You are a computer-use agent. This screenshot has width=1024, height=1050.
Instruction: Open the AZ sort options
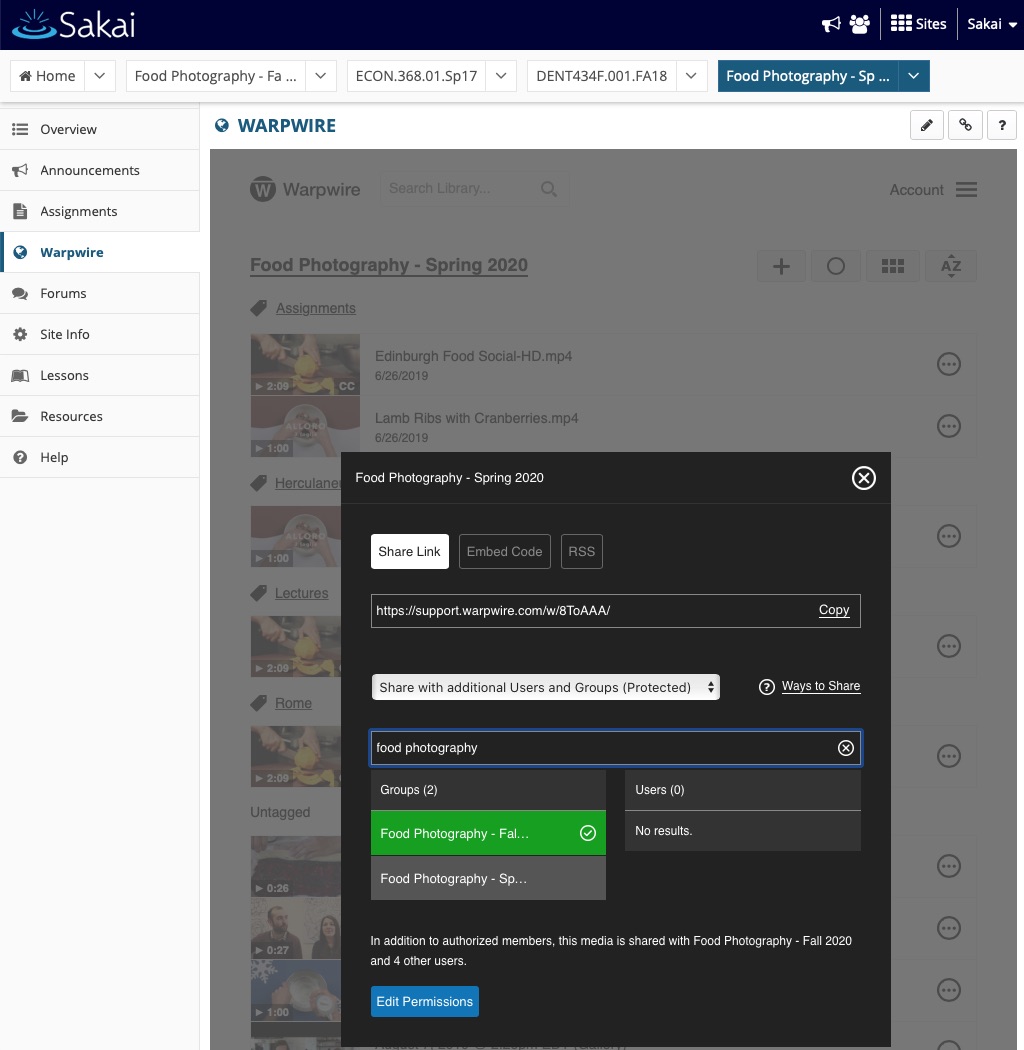click(951, 267)
